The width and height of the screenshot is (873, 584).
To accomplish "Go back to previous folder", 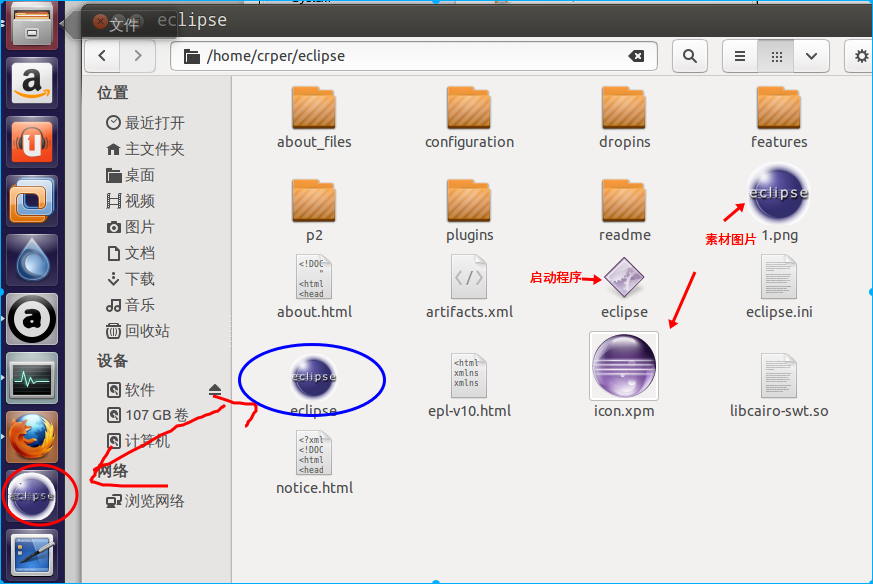I will pos(102,56).
